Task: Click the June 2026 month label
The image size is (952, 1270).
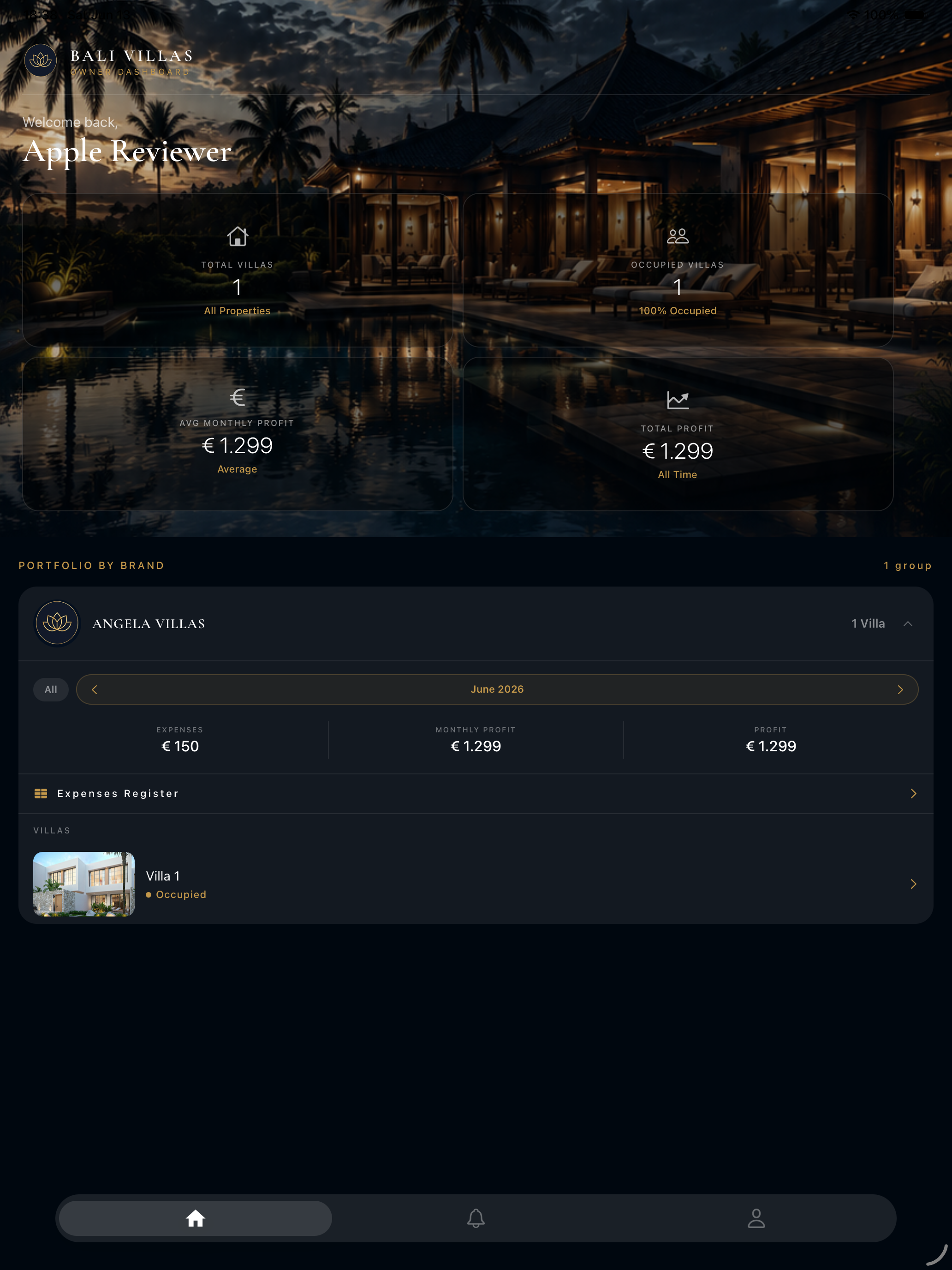Action: (497, 689)
